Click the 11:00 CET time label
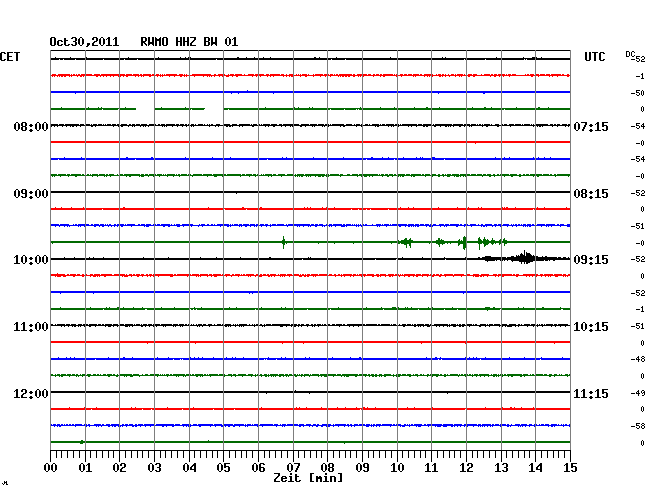The width and height of the screenshot is (650, 494). pyautogui.click(x=31, y=327)
